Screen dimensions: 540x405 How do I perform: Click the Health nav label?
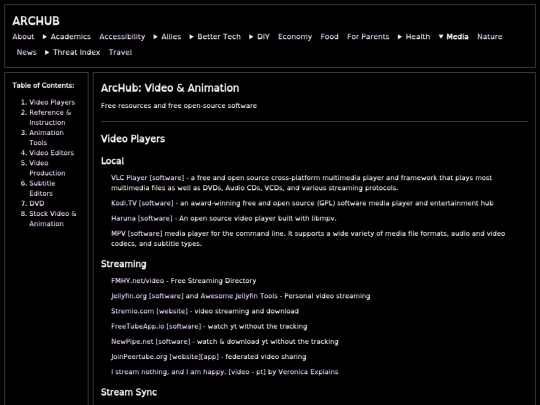pyautogui.click(x=418, y=37)
